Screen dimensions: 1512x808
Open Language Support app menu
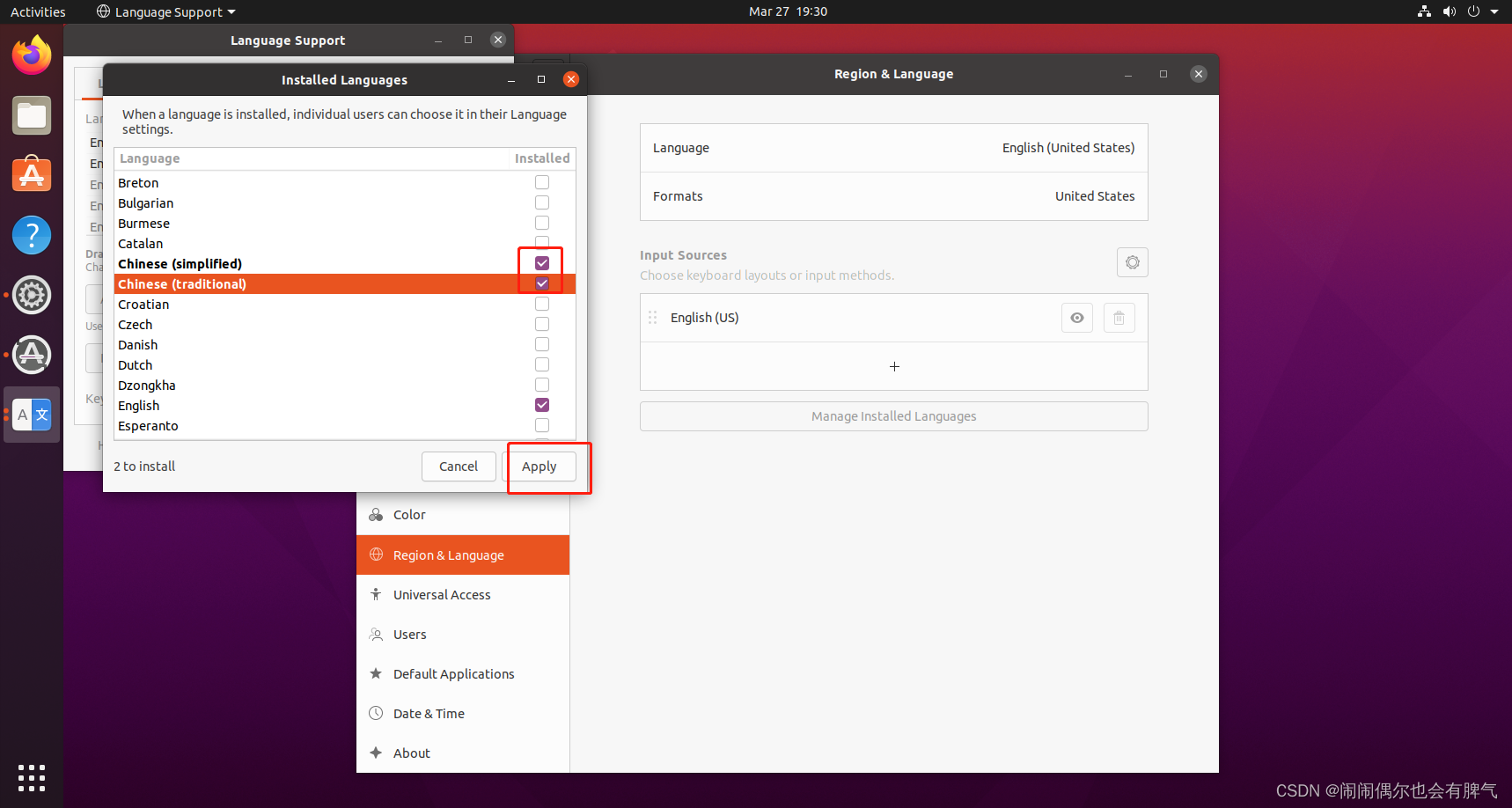(x=166, y=11)
